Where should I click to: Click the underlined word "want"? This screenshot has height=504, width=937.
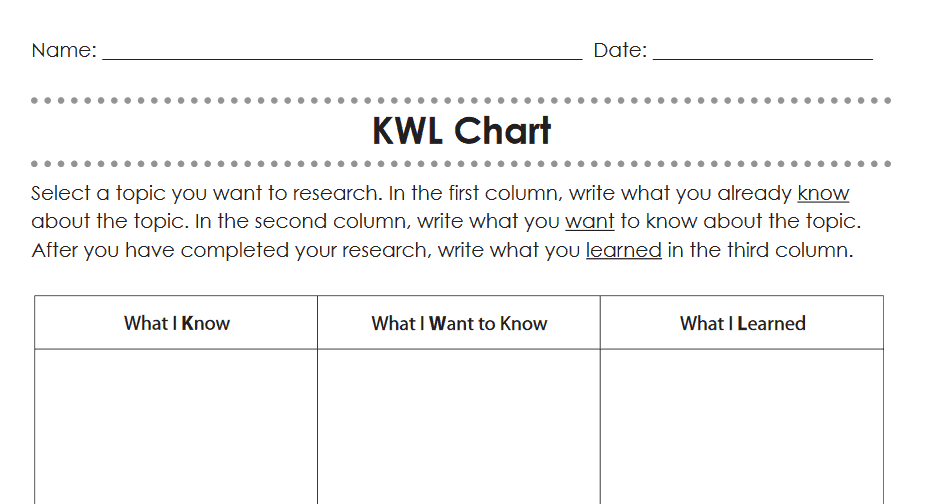point(590,222)
